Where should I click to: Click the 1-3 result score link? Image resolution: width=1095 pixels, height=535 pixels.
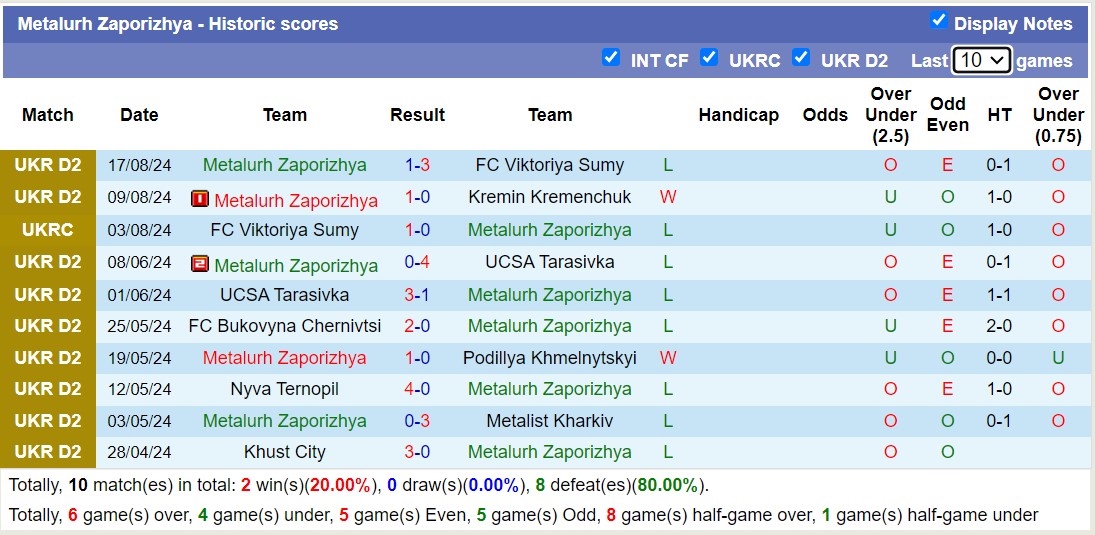pos(417,165)
